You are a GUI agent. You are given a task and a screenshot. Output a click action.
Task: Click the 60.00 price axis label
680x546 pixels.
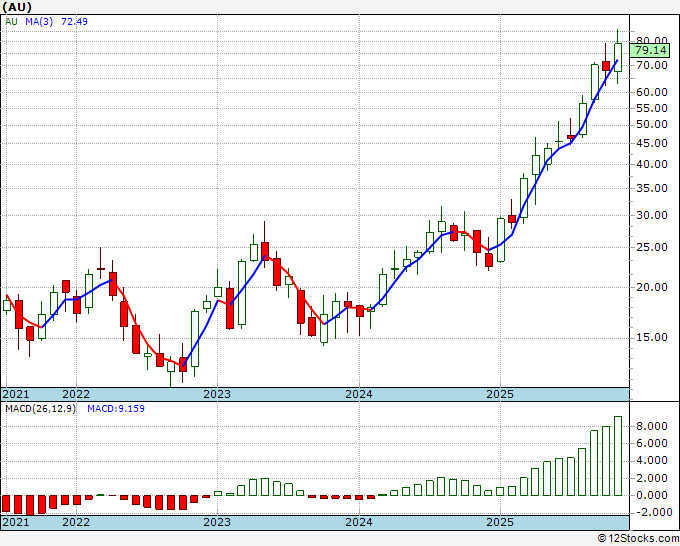[651, 92]
